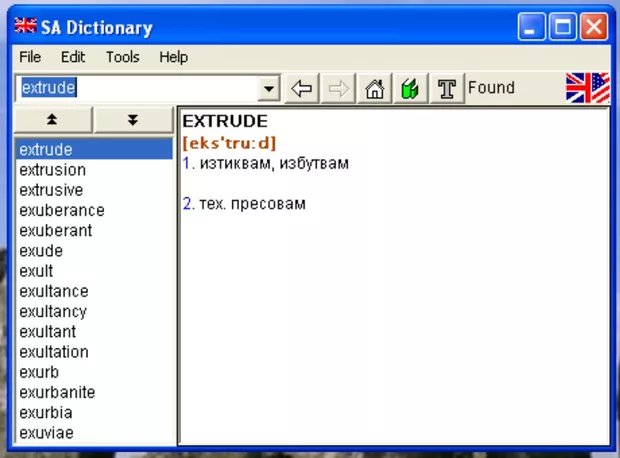Go to the home icon
This screenshot has width=620, height=458.
[x=374, y=88]
